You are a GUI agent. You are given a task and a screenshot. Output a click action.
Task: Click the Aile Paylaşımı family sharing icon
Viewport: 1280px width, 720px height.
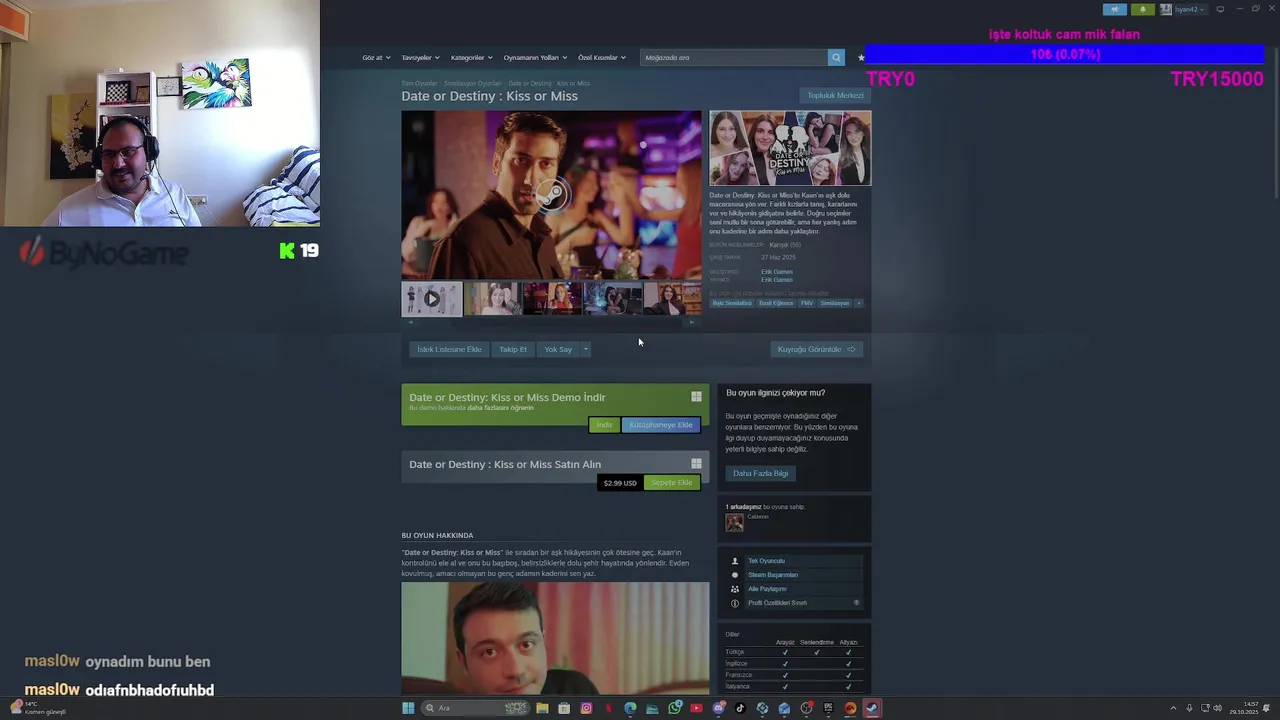pos(735,589)
